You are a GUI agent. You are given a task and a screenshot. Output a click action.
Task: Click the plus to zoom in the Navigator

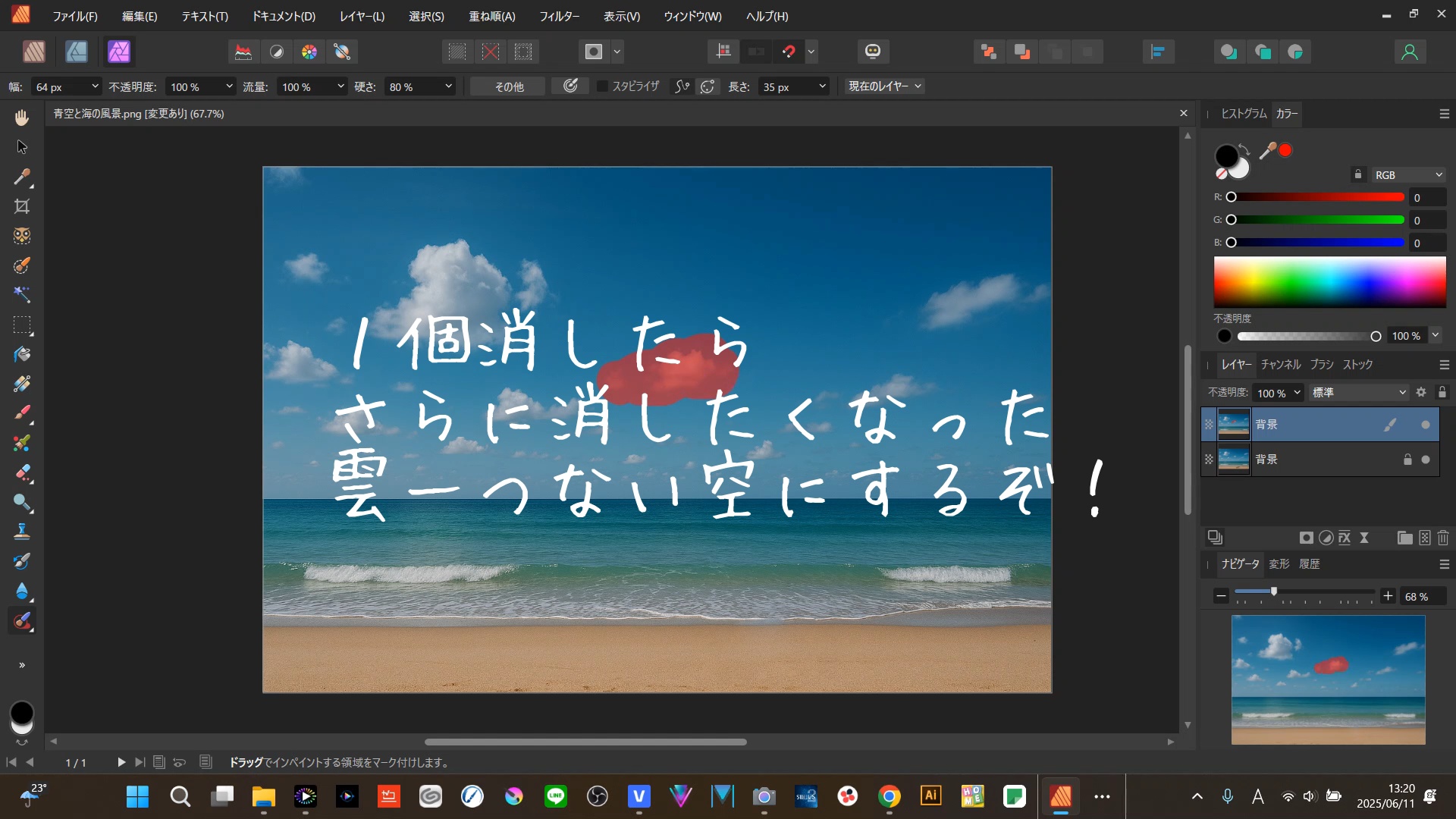(1389, 595)
